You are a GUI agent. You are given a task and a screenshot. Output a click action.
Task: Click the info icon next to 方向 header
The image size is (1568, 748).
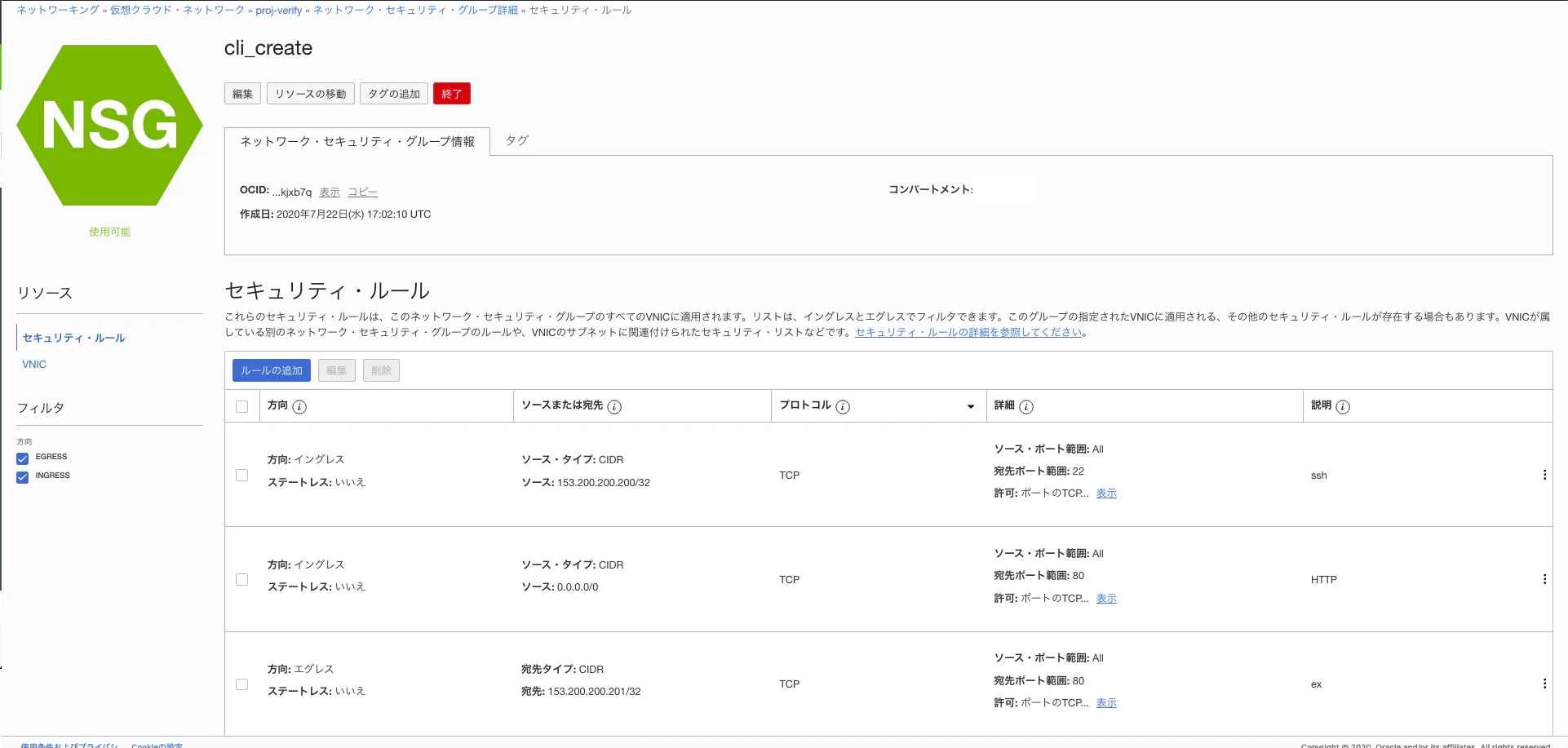tap(299, 406)
